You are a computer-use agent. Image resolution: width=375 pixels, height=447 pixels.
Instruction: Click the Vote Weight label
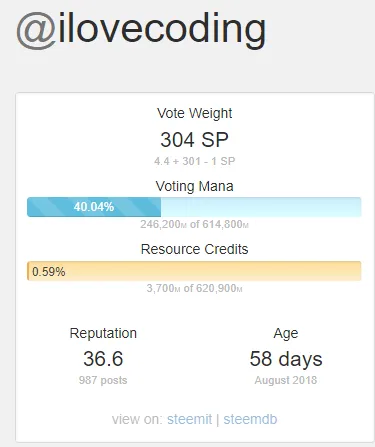[x=195, y=113]
